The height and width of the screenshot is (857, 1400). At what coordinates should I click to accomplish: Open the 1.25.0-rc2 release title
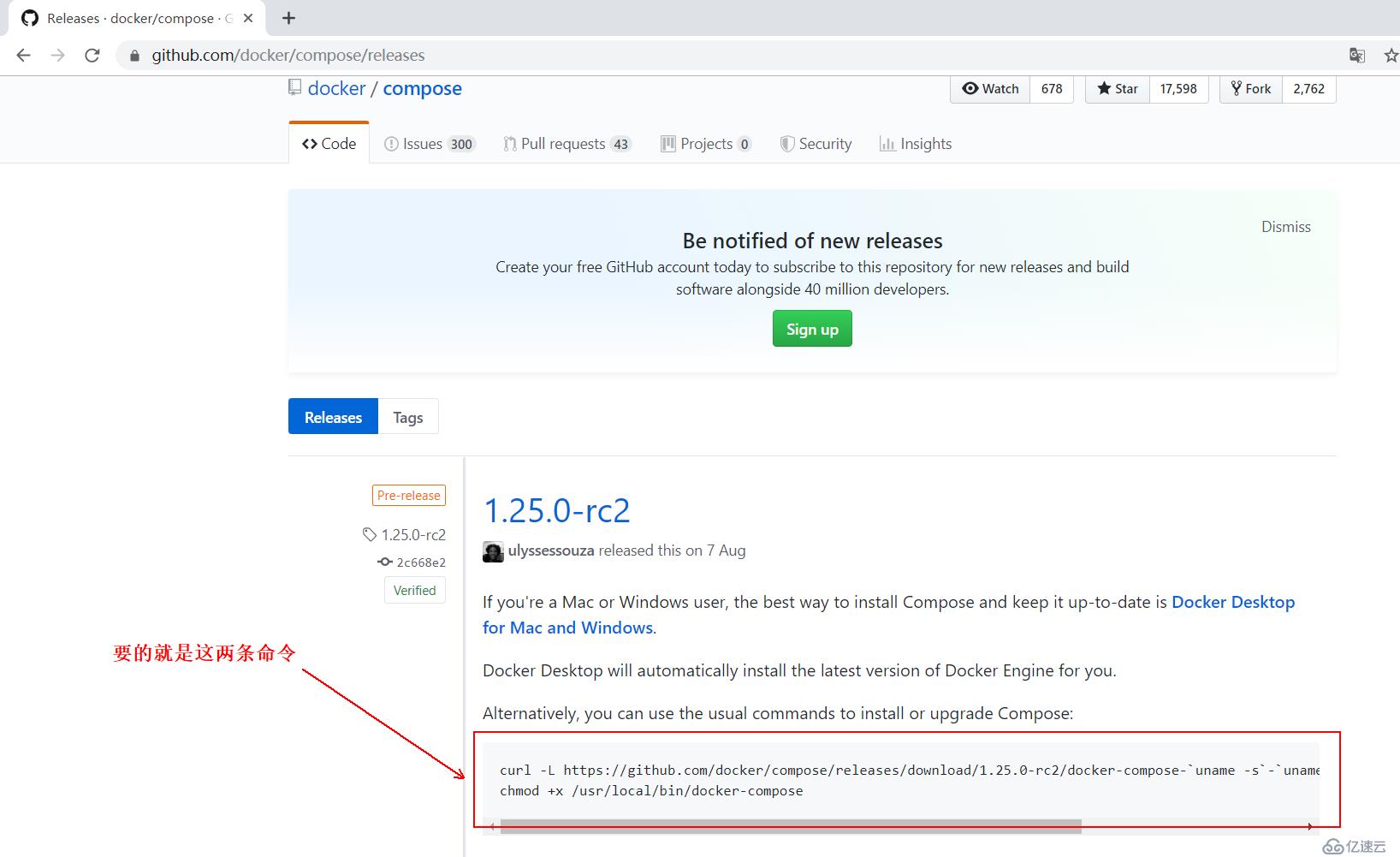pos(557,511)
